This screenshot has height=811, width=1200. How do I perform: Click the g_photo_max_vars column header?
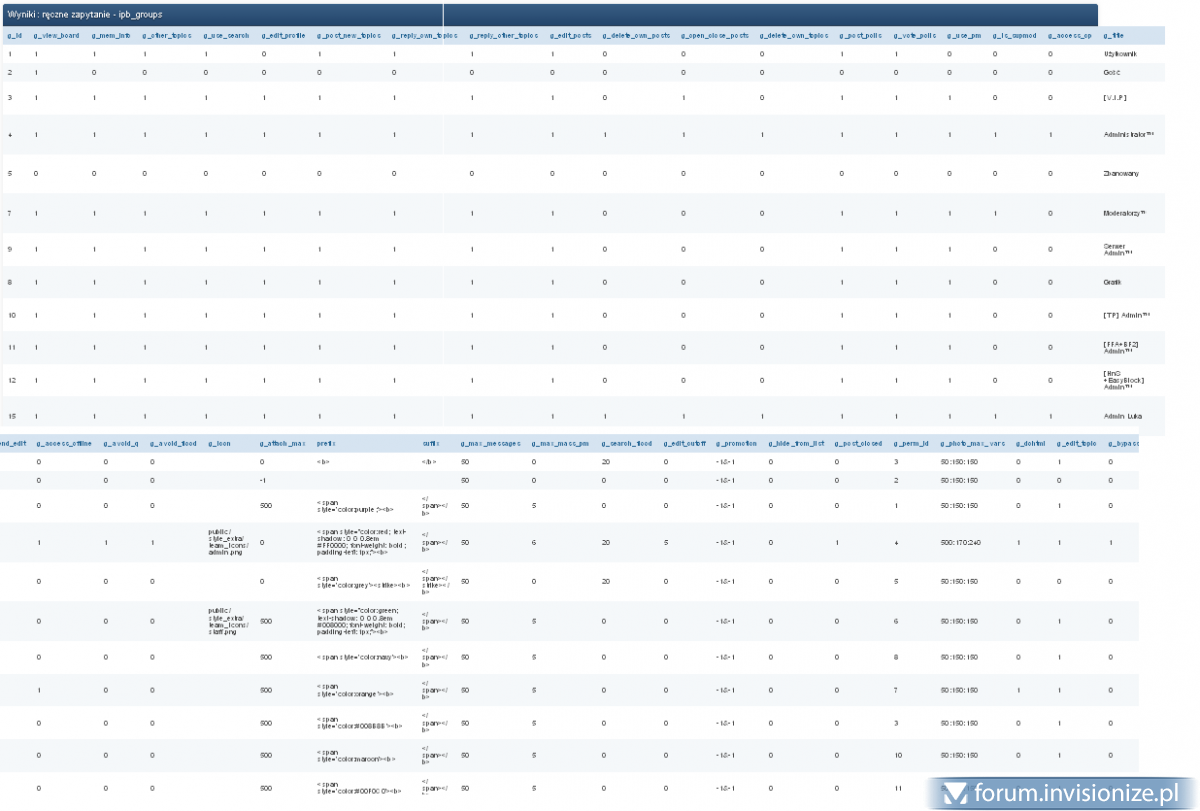click(972, 442)
